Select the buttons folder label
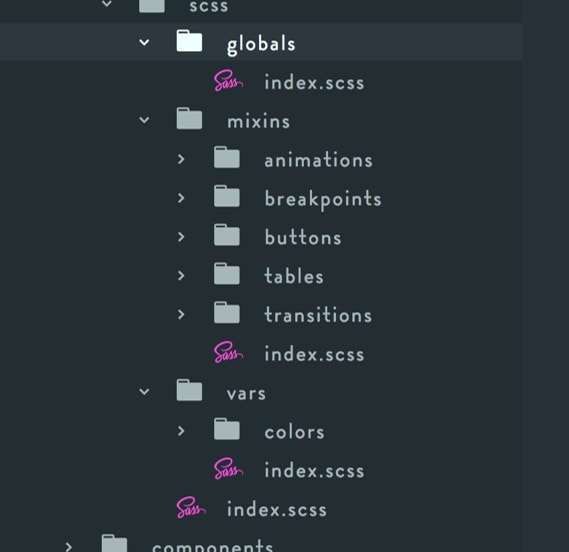This screenshot has height=552, width=569. (x=303, y=238)
